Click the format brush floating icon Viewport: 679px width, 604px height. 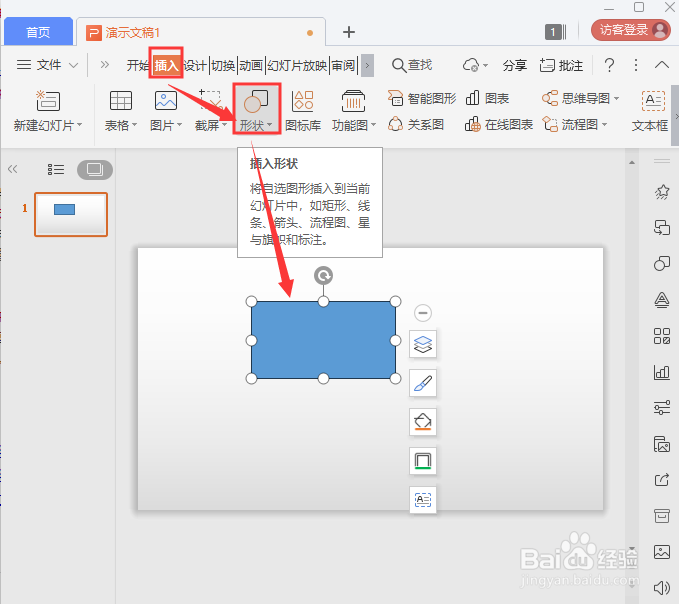[x=423, y=383]
